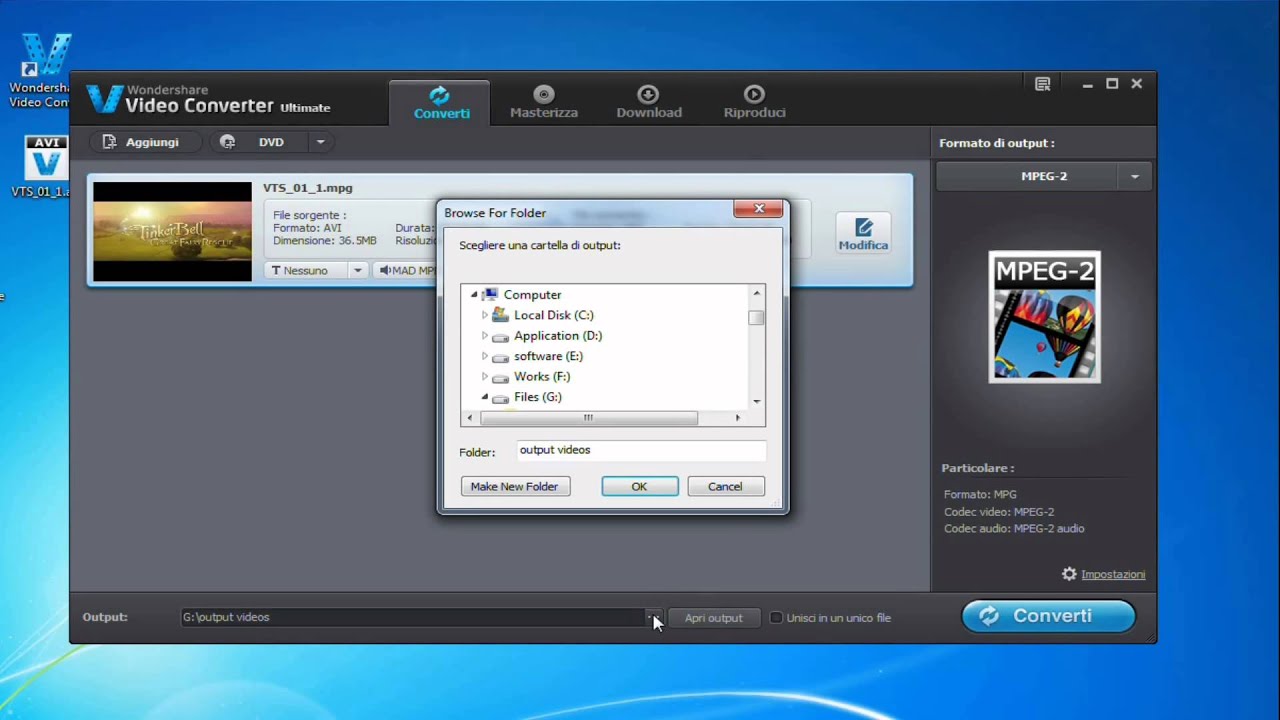Click the Wondershare V logo
Screen dimensions: 1280x720
click(x=104, y=99)
